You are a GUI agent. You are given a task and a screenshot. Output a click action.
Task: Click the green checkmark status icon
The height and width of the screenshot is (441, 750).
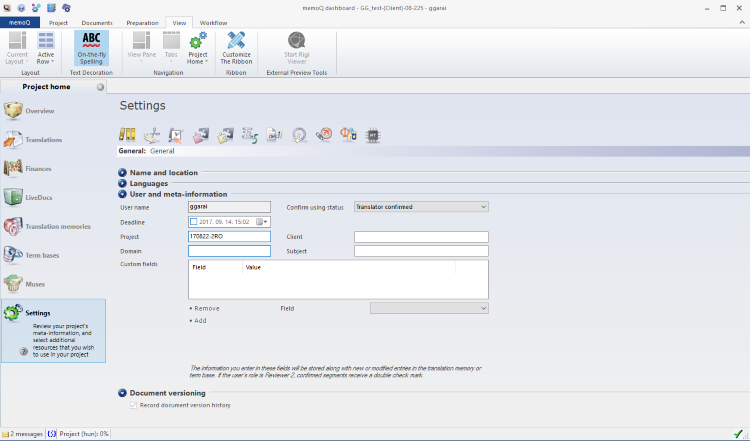(737, 433)
